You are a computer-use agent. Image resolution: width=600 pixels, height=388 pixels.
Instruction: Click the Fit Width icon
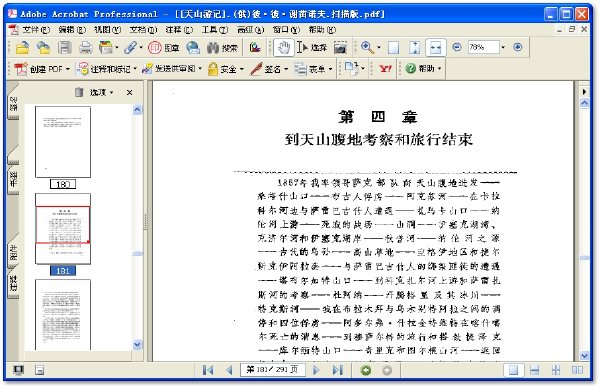[435, 47]
